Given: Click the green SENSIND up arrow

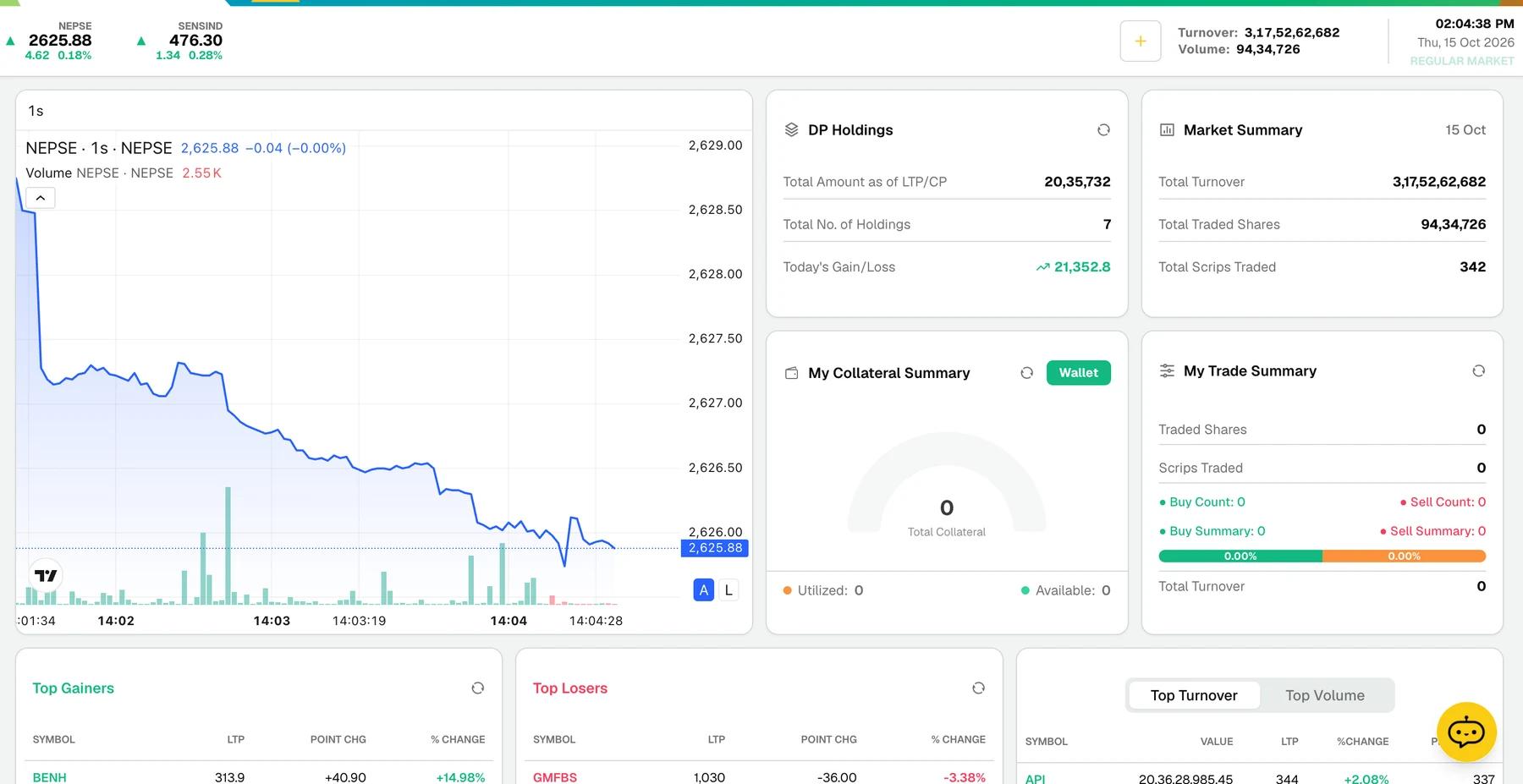Looking at the screenshot, I should (141, 41).
